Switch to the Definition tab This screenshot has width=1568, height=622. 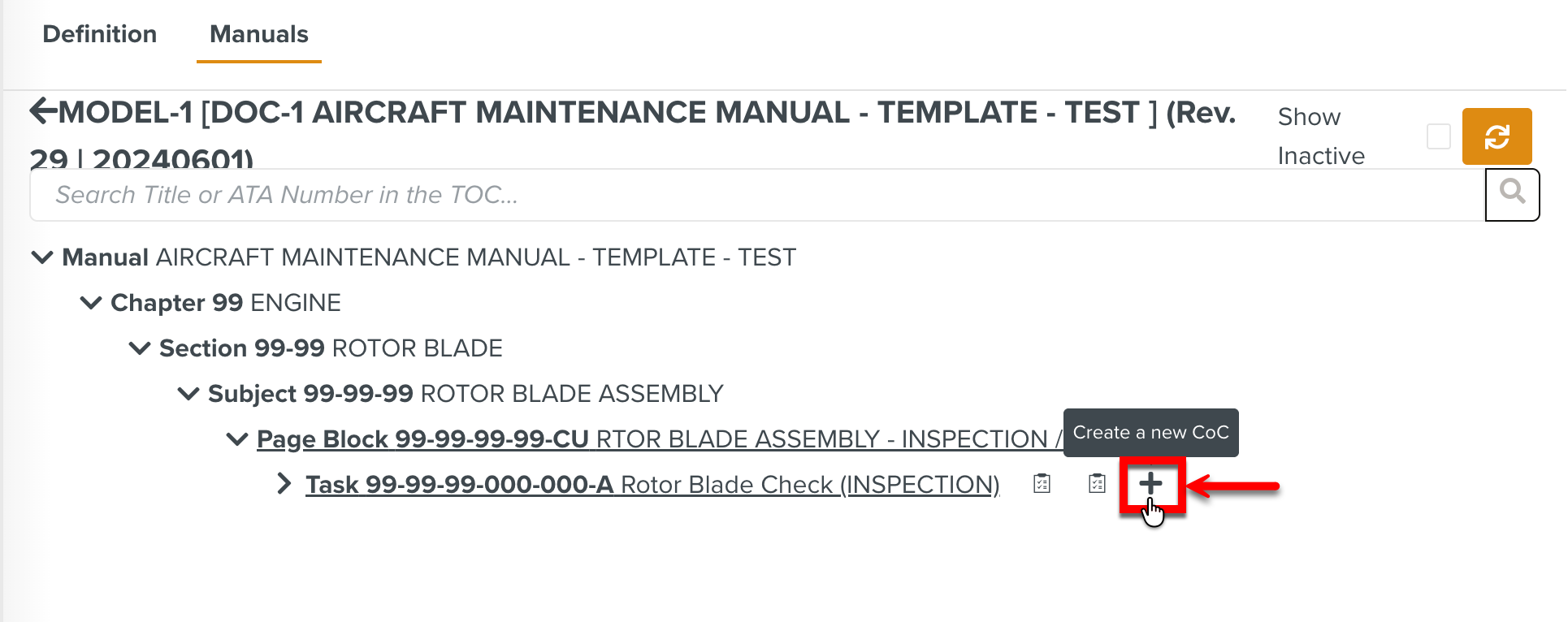99,34
